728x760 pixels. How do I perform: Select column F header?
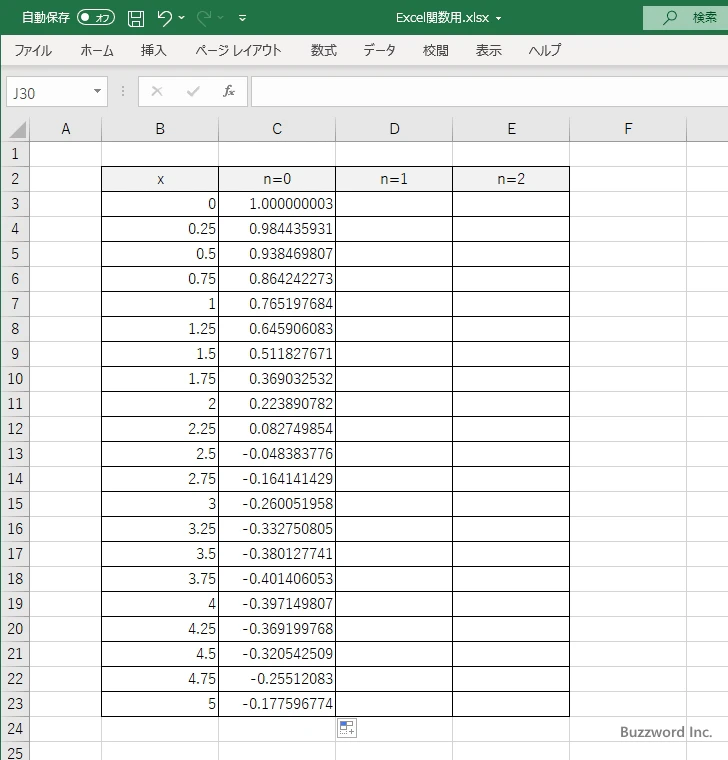[x=628, y=129]
